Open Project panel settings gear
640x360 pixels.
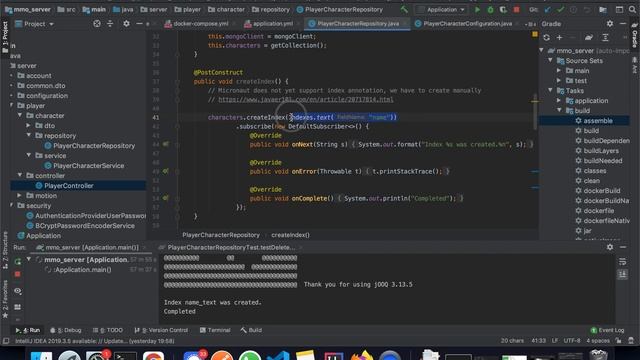point(126,24)
